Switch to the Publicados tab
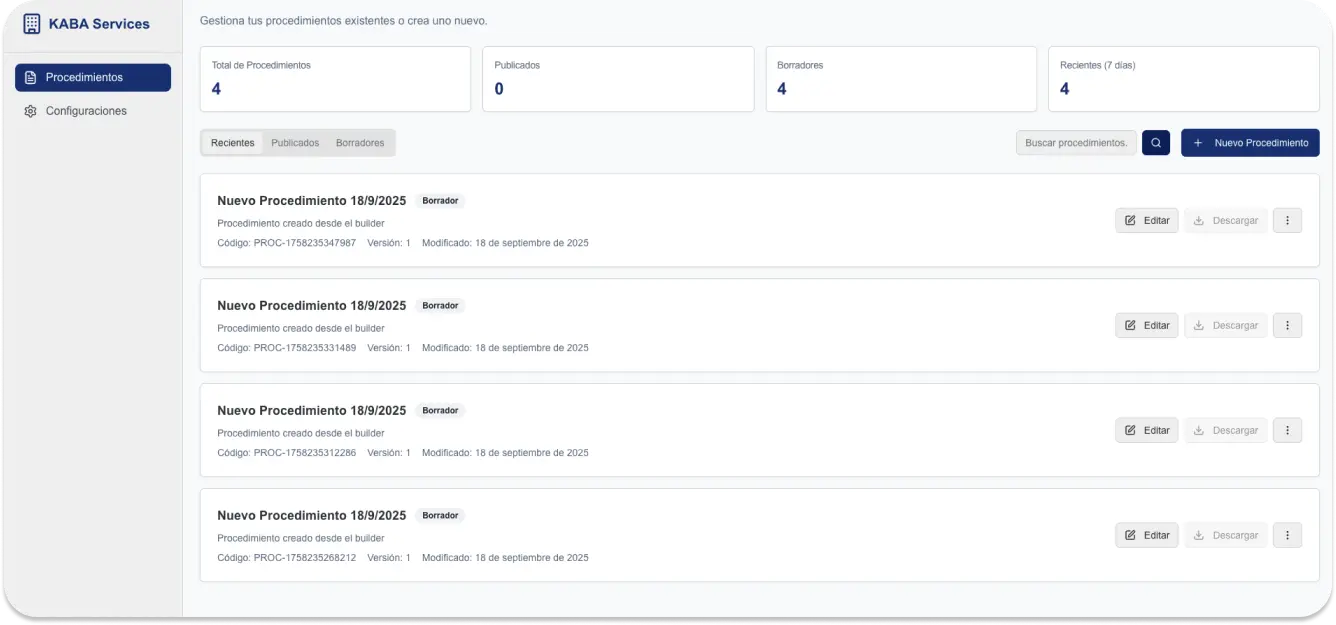The width and height of the screenshot is (1336, 625). coord(295,143)
